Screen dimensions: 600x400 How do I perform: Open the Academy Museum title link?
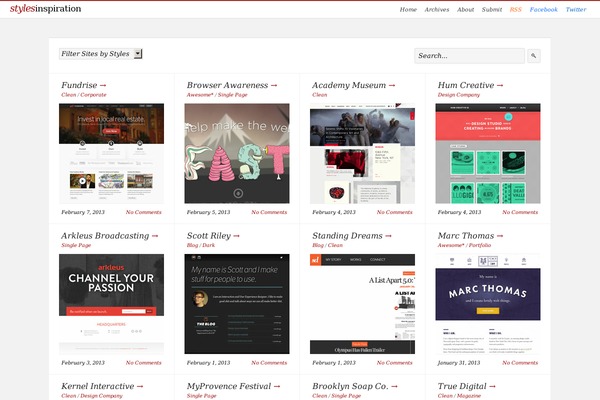pos(353,85)
